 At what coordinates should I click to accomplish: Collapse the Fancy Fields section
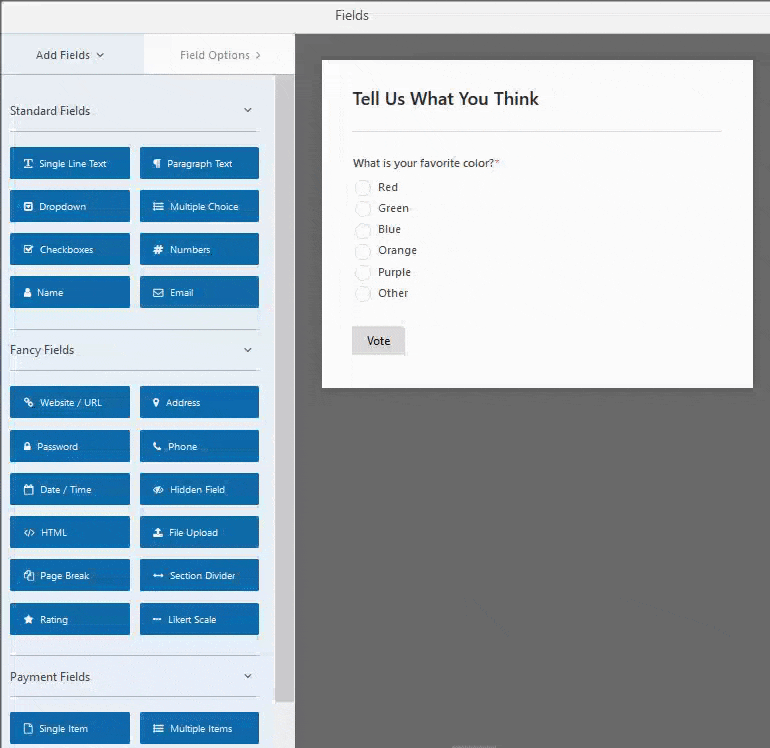[x=248, y=350]
